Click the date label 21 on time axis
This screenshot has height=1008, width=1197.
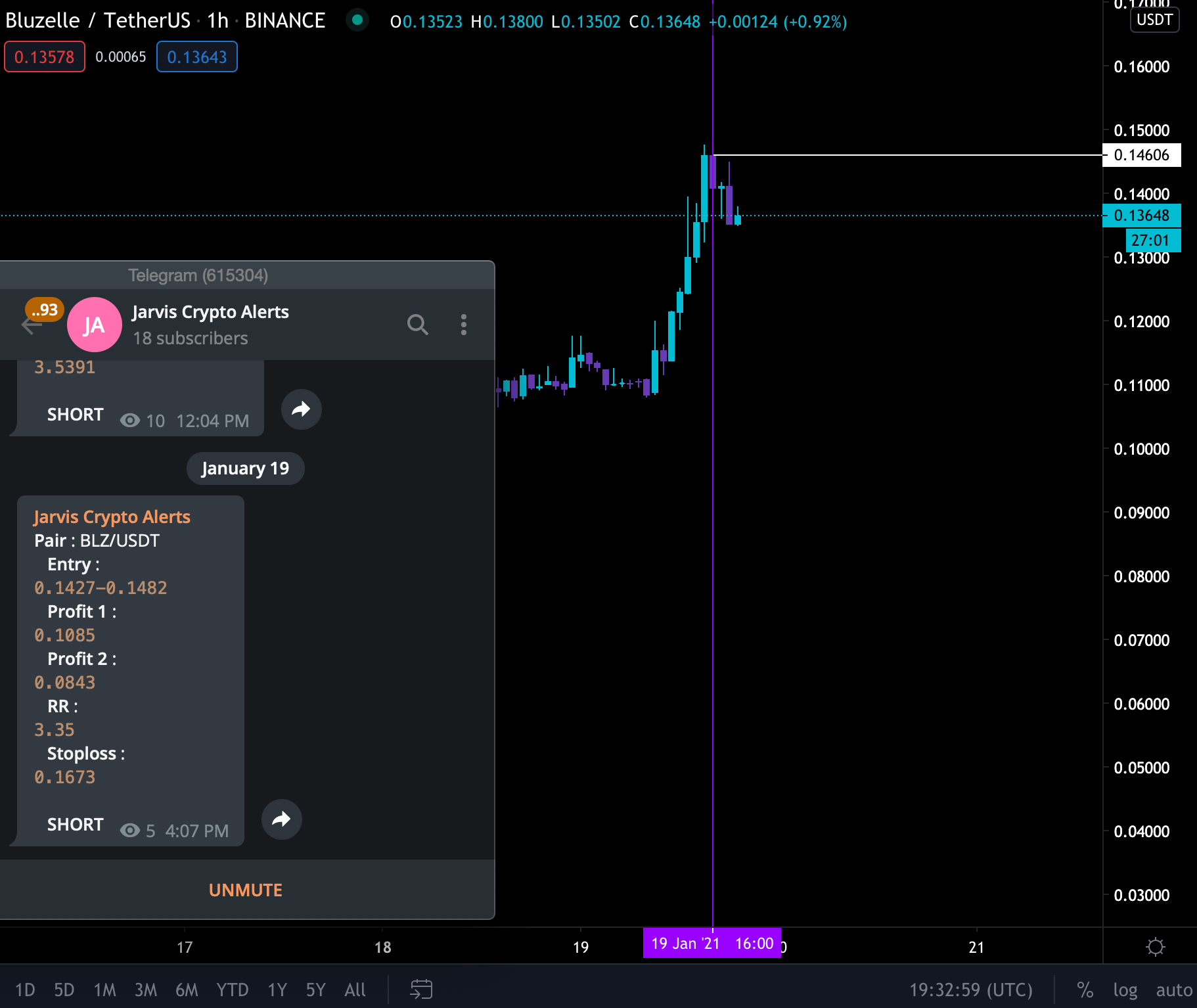tap(976, 947)
